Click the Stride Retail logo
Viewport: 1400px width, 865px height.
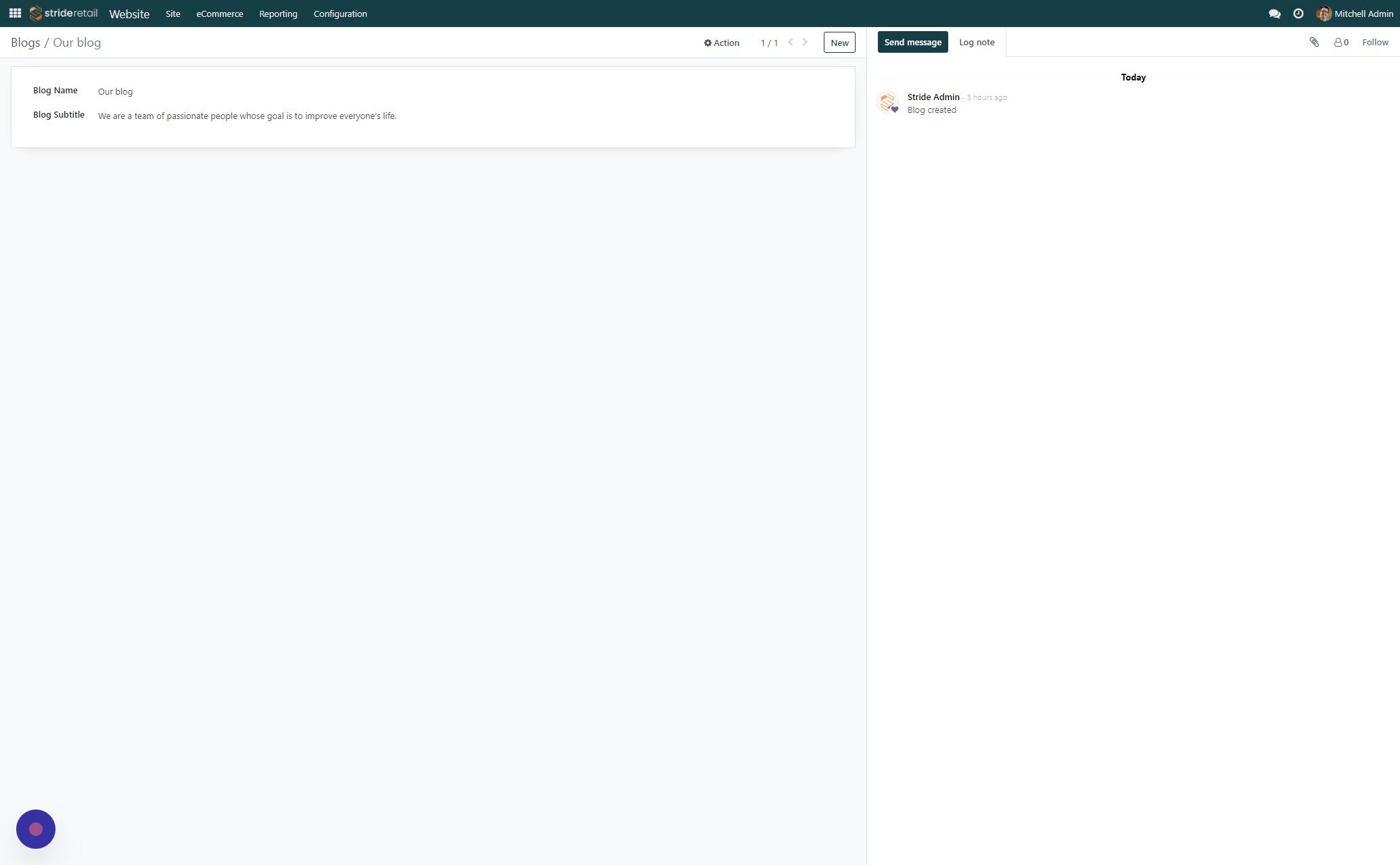[64, 14]
